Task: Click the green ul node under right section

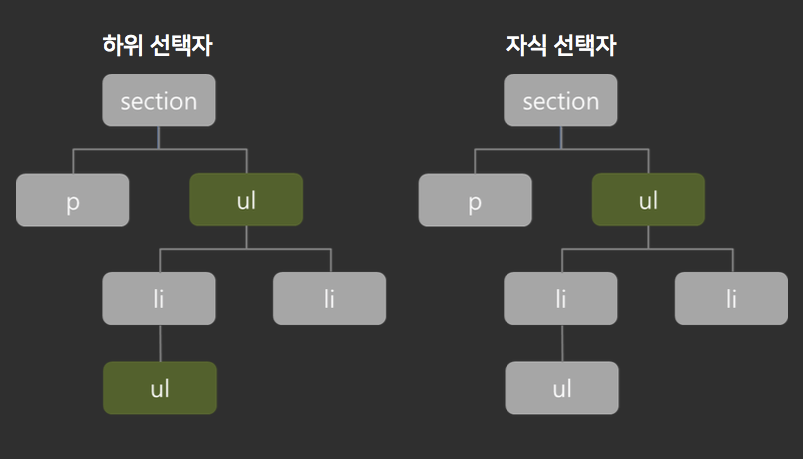Action: [648, 199]
